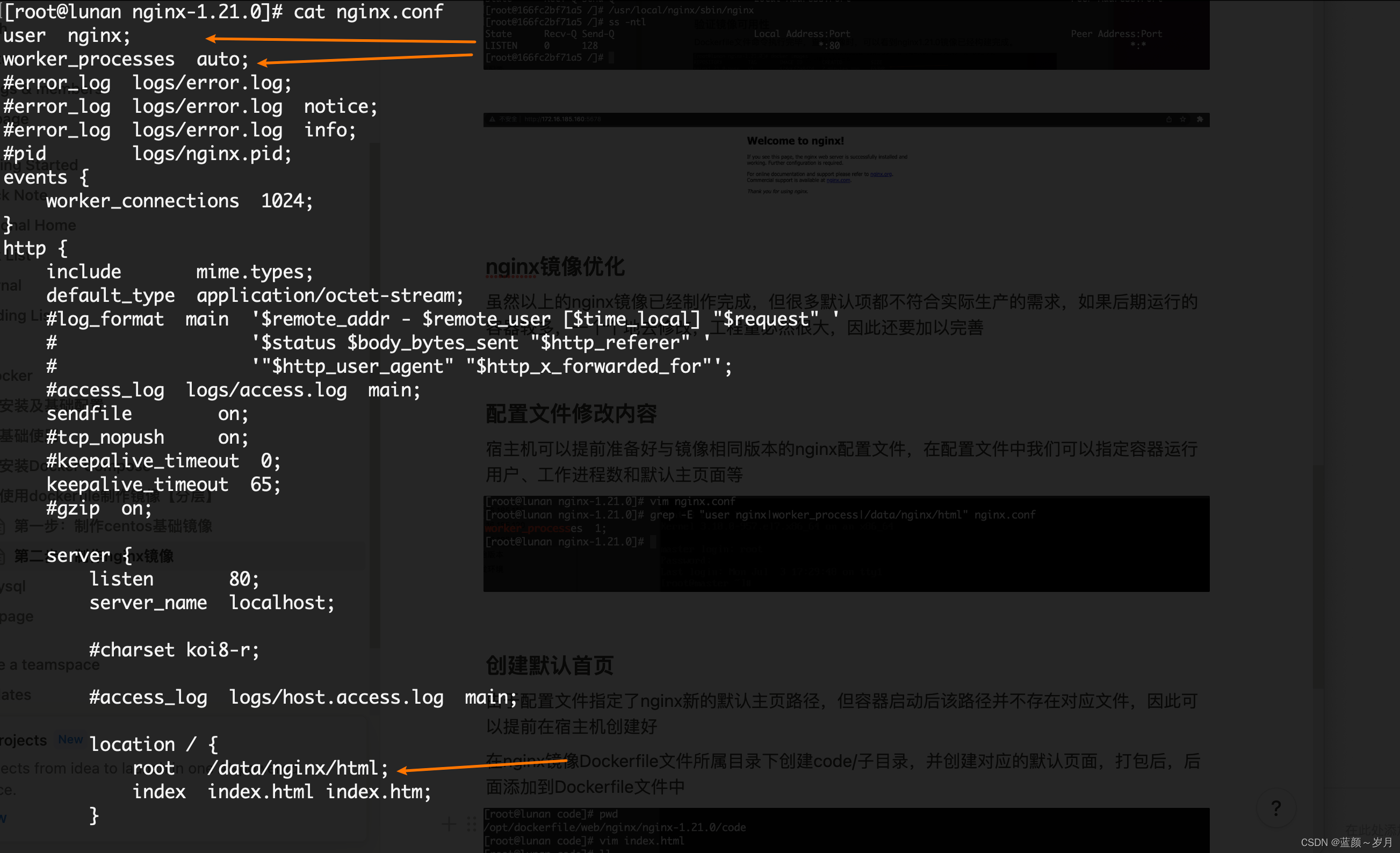The width and height of the screenshot is (1400, 853).
Task: Click the 'server {' line
Action: [x=89, y=555]
